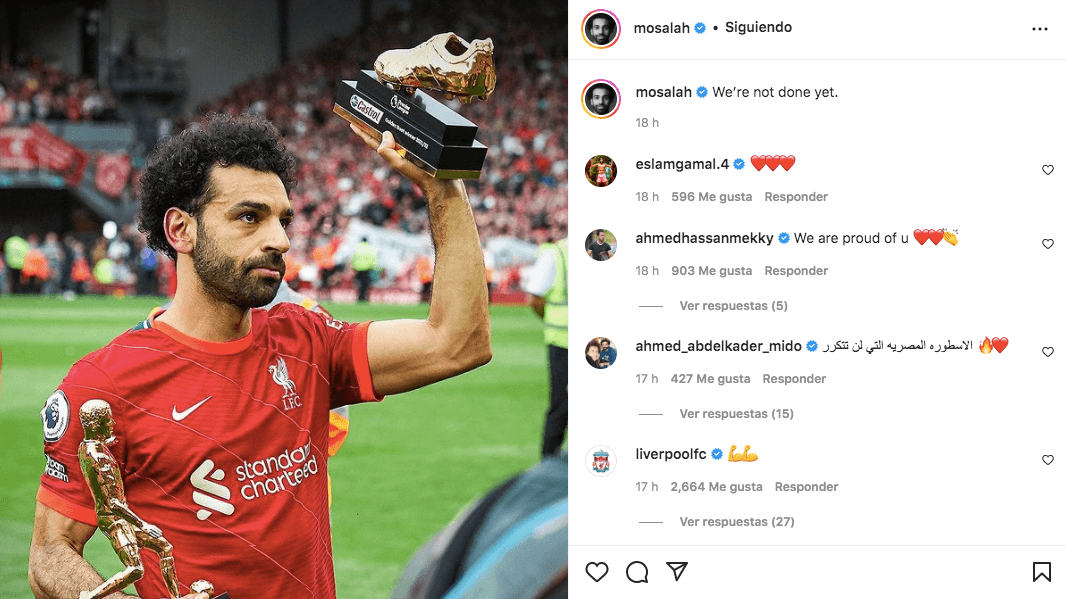
Task: Open mosalah profile picture in header
Action: [601, 29]
